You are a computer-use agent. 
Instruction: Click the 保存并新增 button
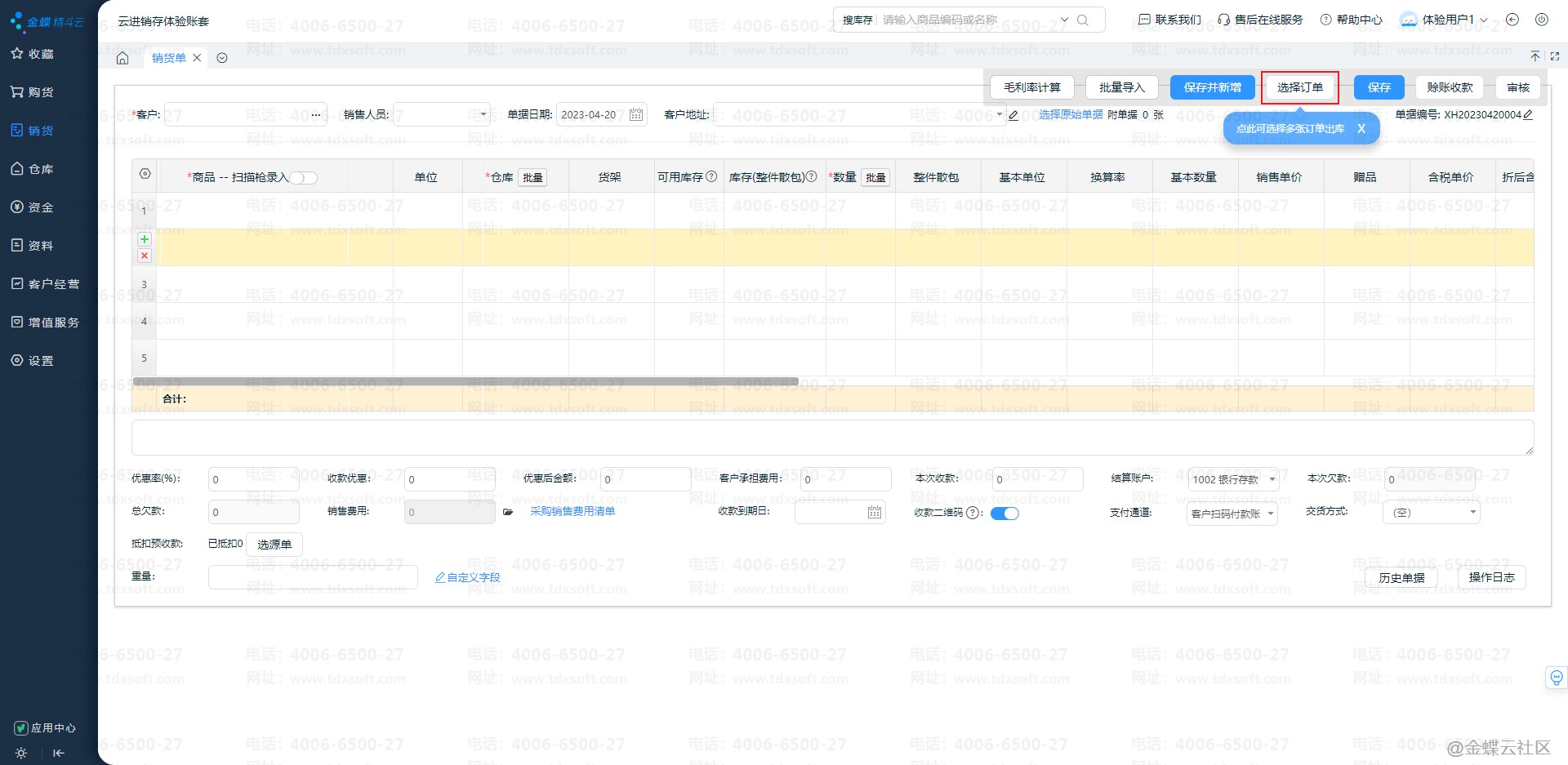point(1212,87)
